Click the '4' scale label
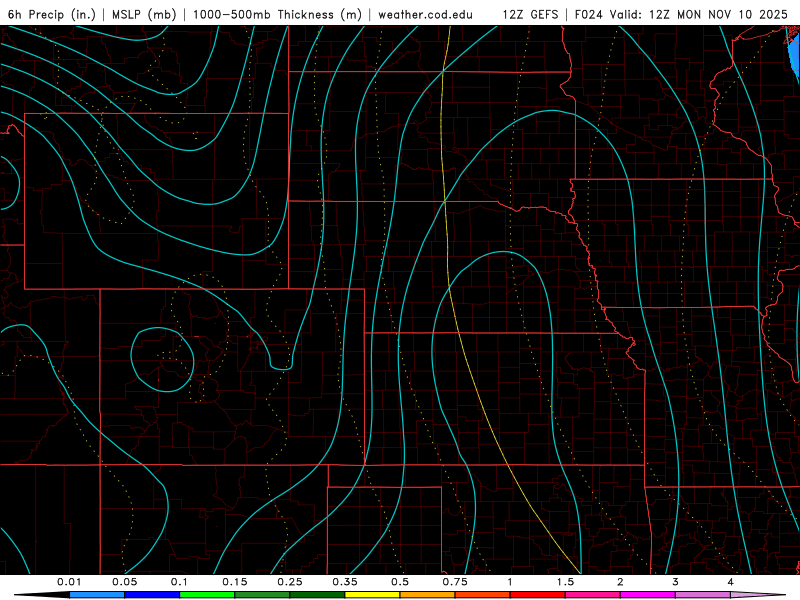The width and height of the screenshot is (800, 600). 731,582
